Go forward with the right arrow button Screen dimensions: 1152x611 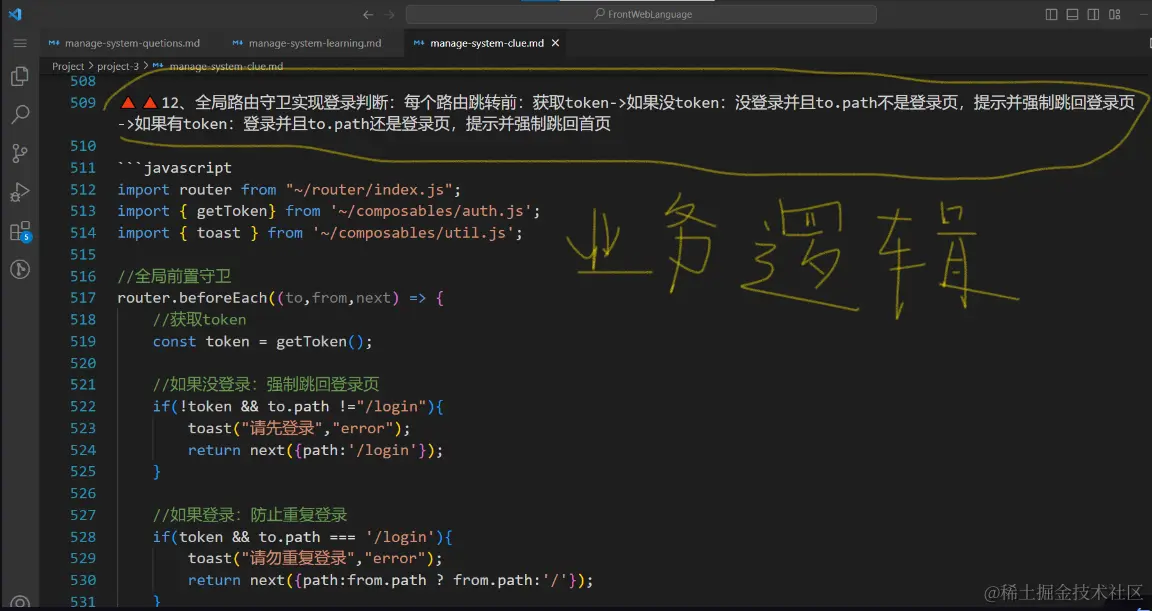tap(389, 14)
